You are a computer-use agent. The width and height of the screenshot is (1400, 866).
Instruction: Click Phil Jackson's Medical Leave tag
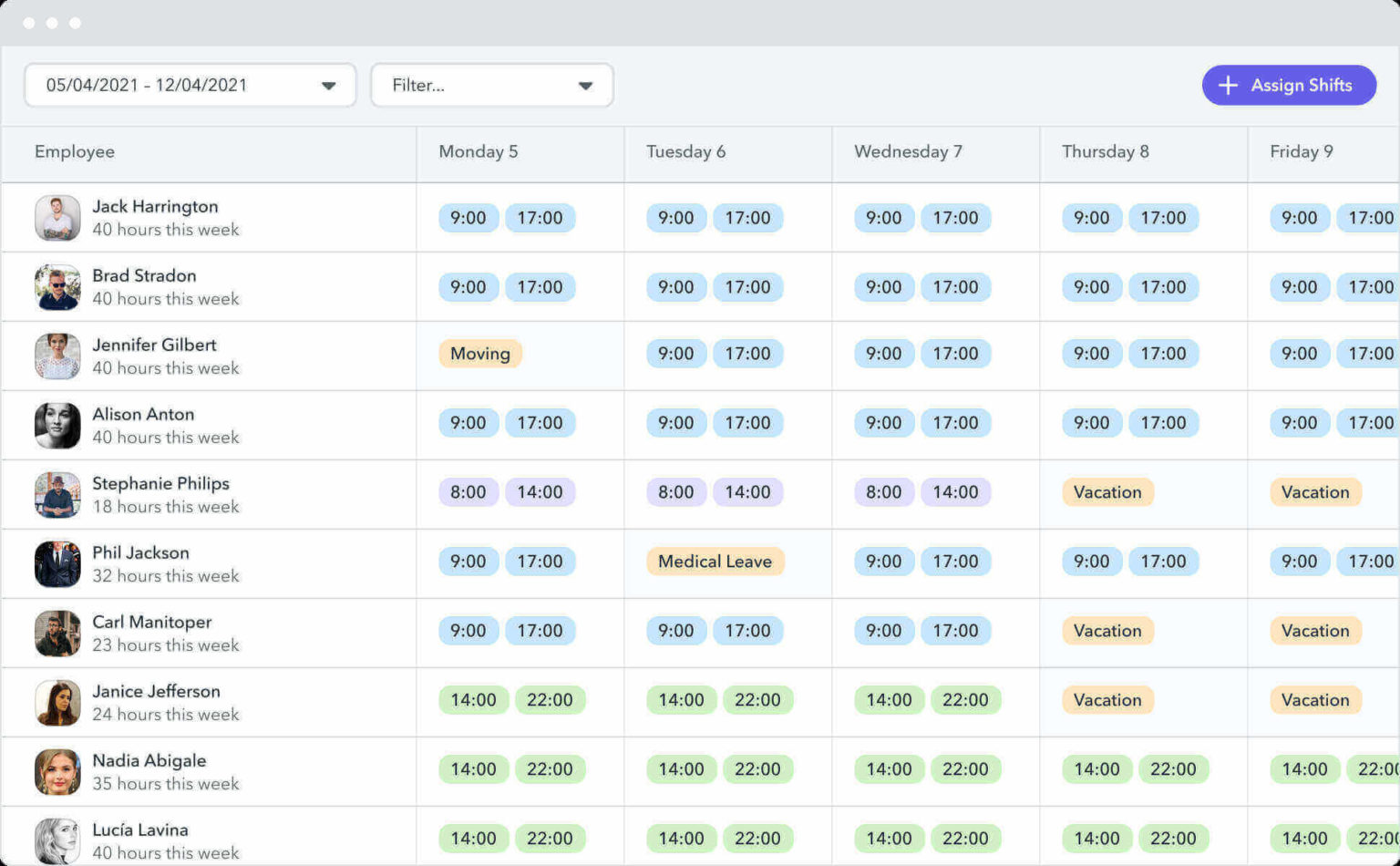[x=715, y=562]
